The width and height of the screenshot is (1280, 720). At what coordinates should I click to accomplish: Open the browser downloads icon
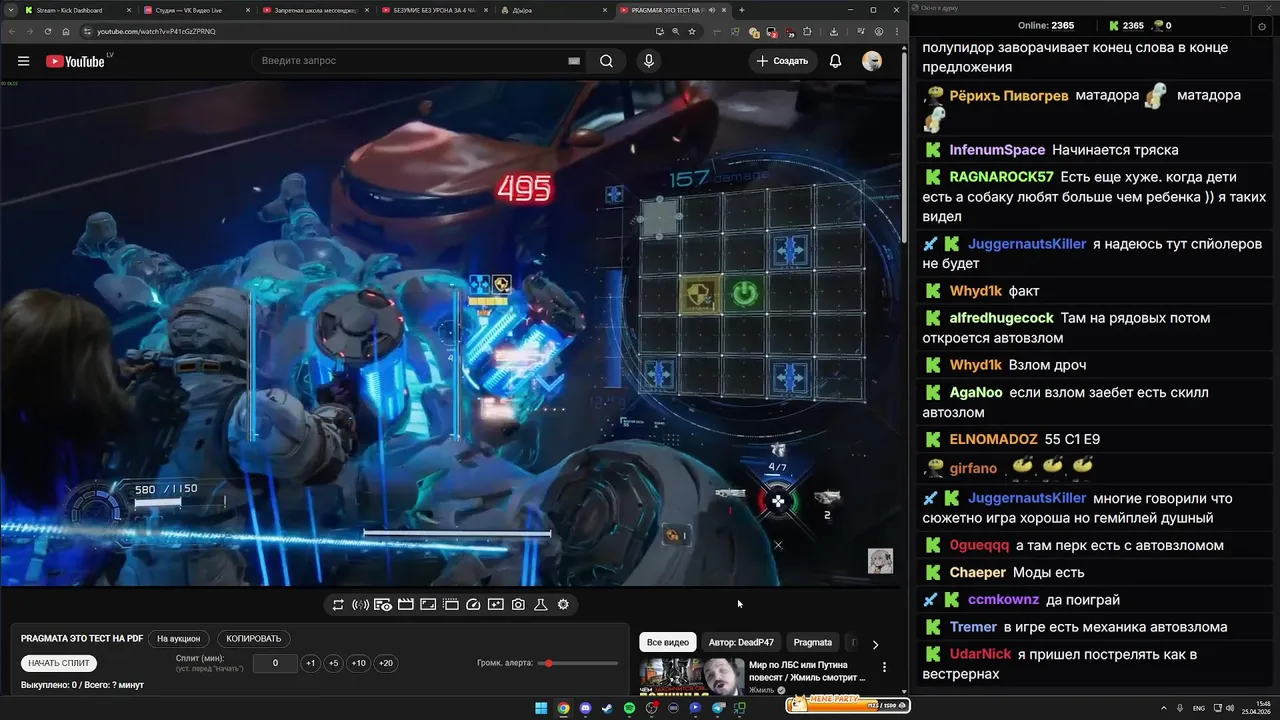click(834, 31)
